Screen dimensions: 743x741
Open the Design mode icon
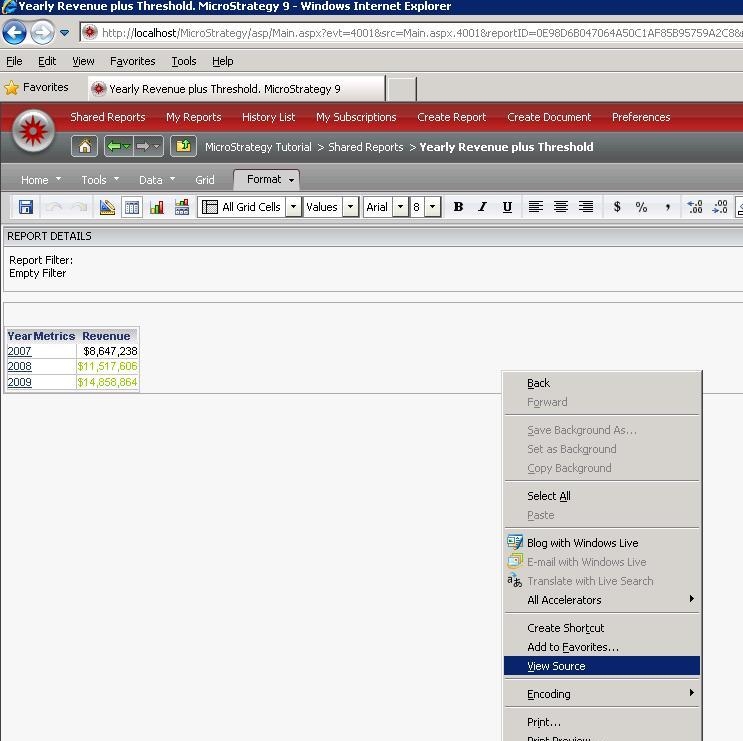pyautogui.click(x=107, y=207)
